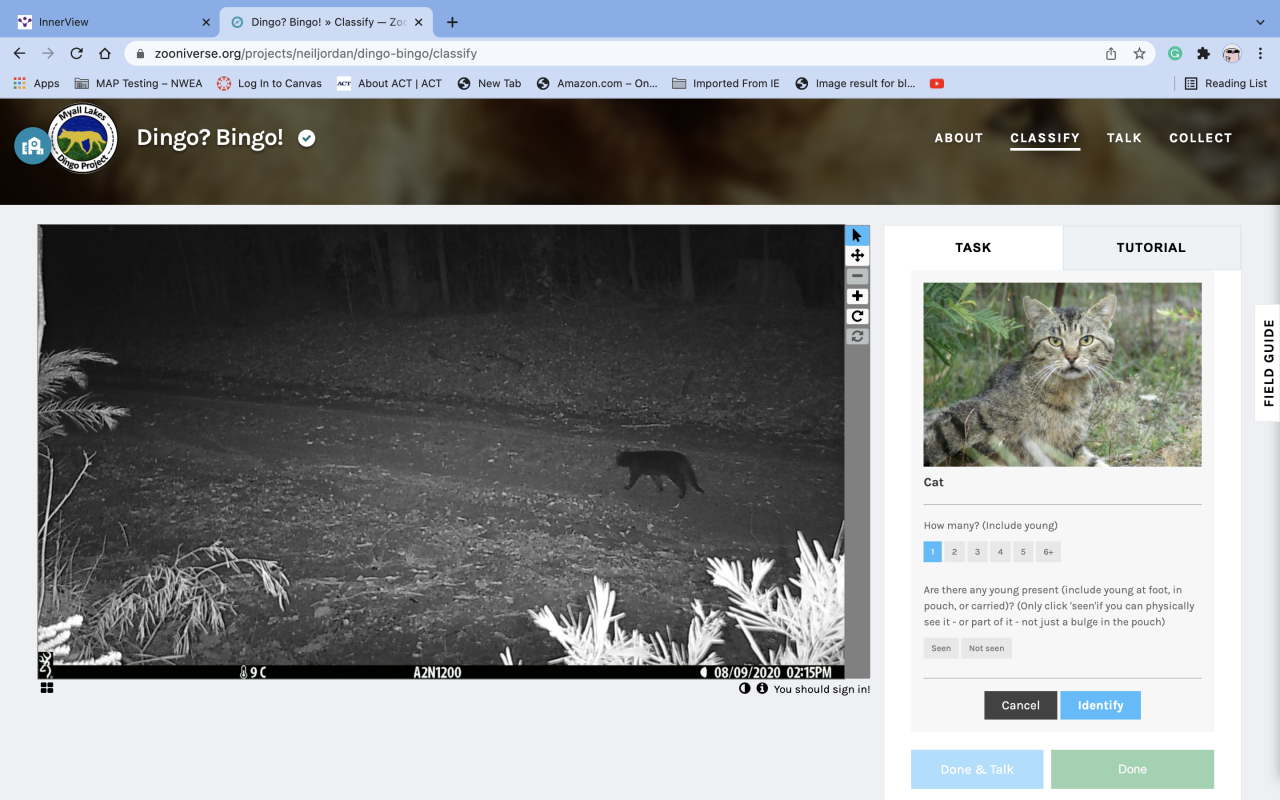This screenshot has width=1280, height=800.
Task: Click the Myall Lakes Dingo Project logo
Action: point(83,138)
